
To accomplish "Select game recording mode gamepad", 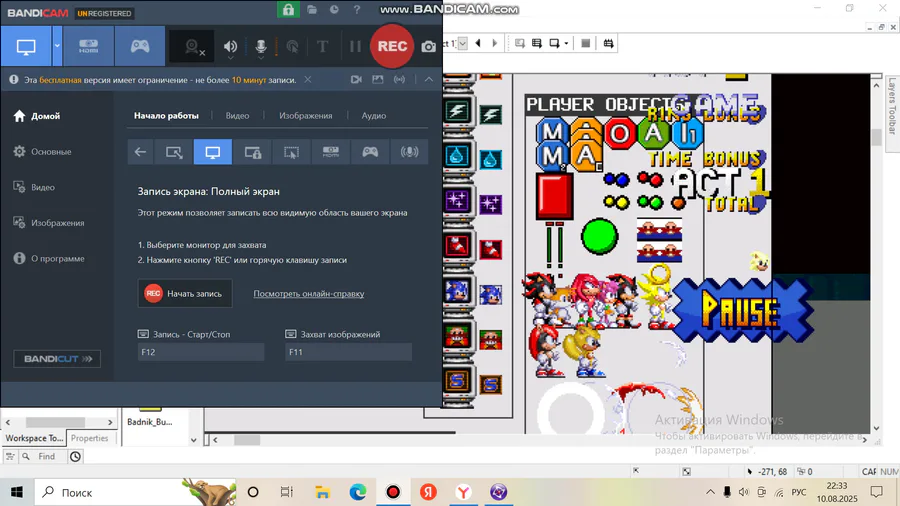I will (x=140, y=46).
